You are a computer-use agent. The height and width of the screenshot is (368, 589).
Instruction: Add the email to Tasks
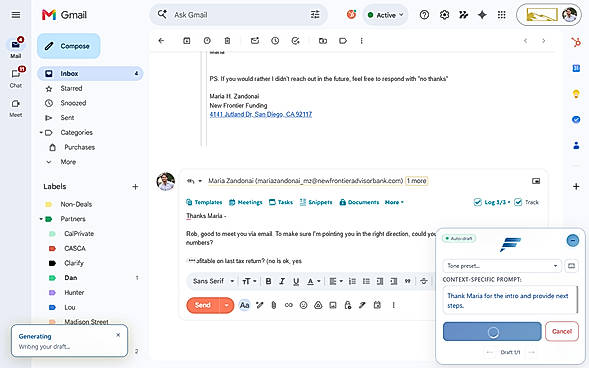(x=296, y=41)
